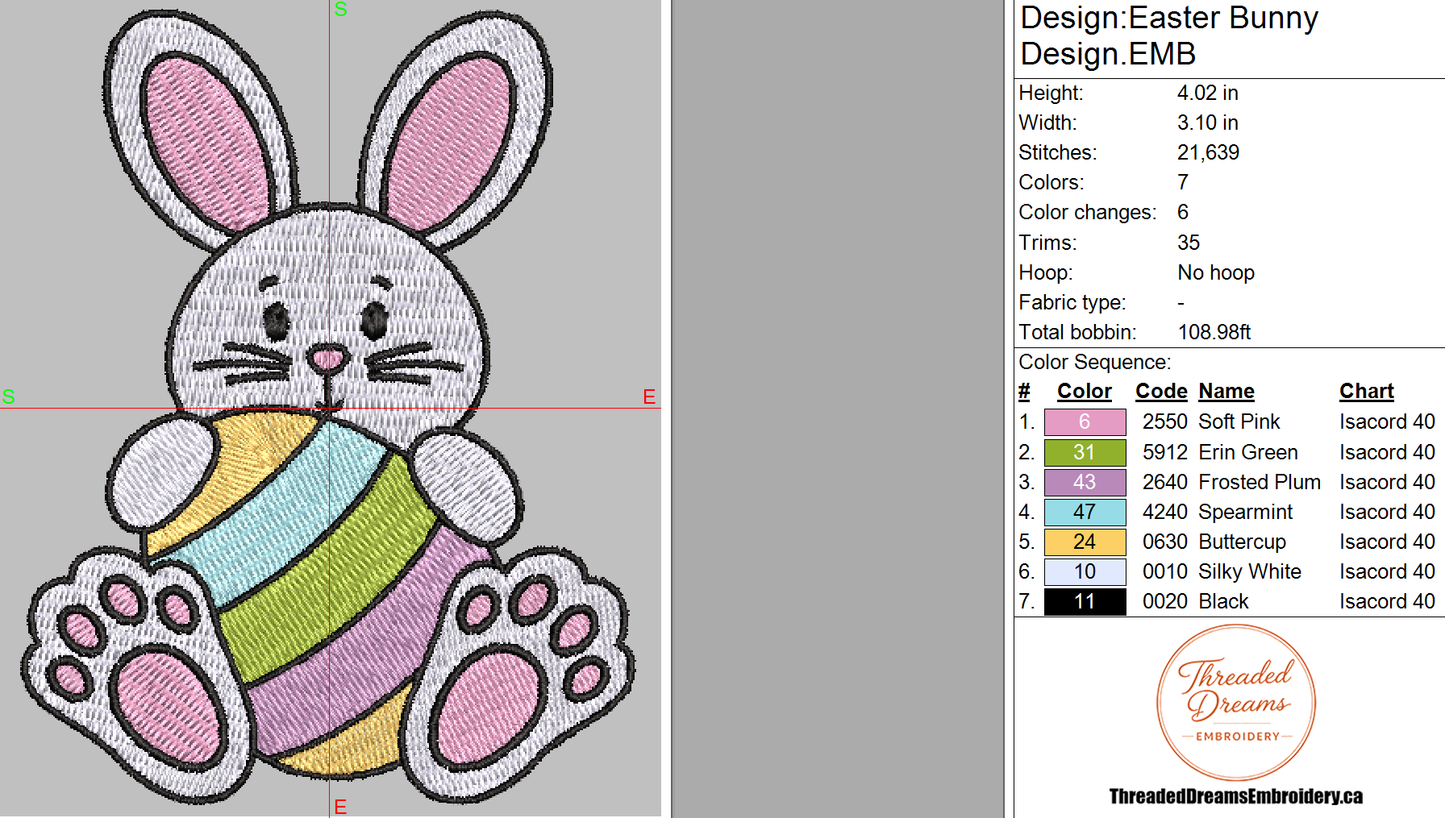
Task: Click the 'Silky White' thread name
Action: (1250, 572)
